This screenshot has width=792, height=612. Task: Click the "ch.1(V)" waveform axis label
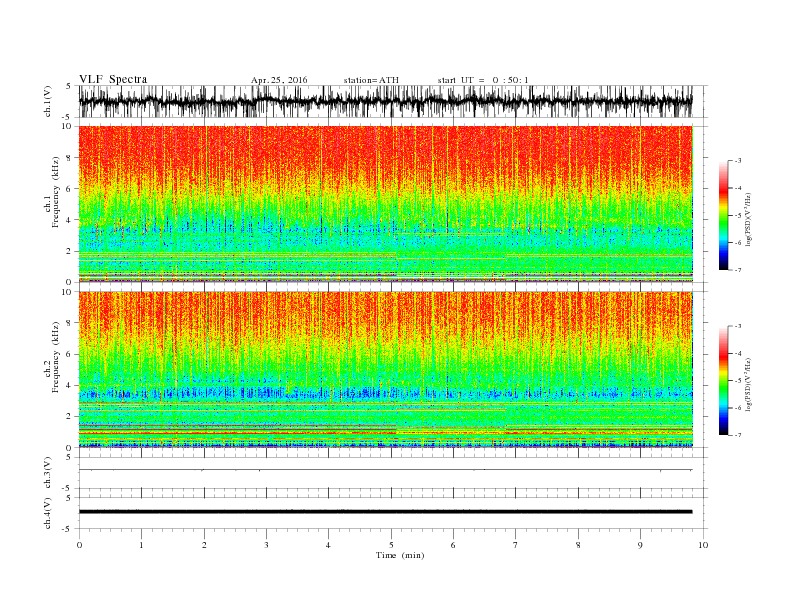coord(48,103)
